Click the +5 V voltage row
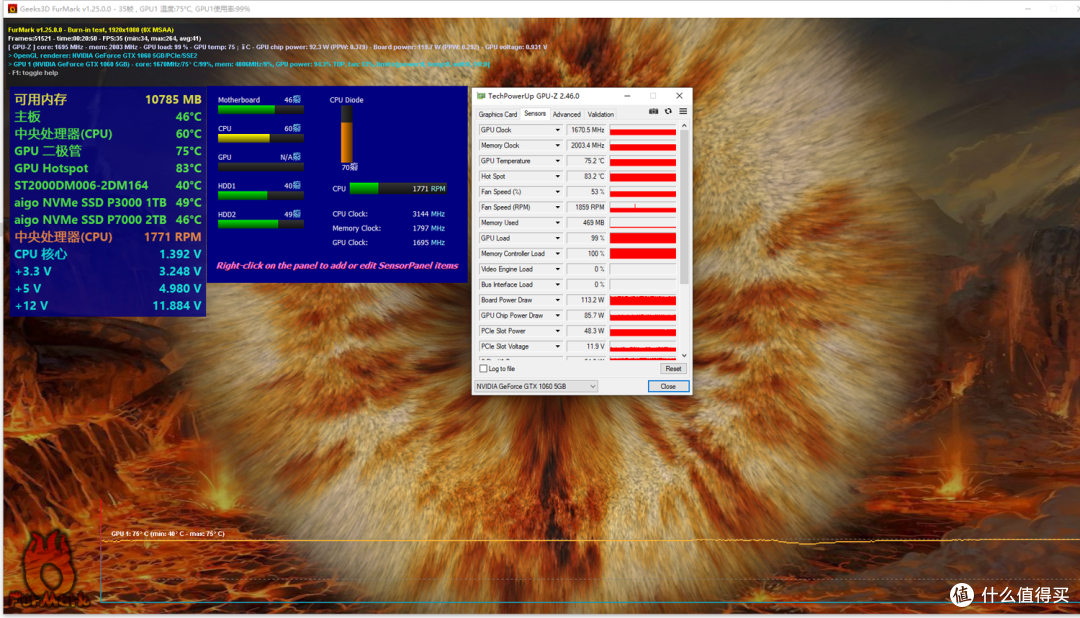 tap(107, 289)
